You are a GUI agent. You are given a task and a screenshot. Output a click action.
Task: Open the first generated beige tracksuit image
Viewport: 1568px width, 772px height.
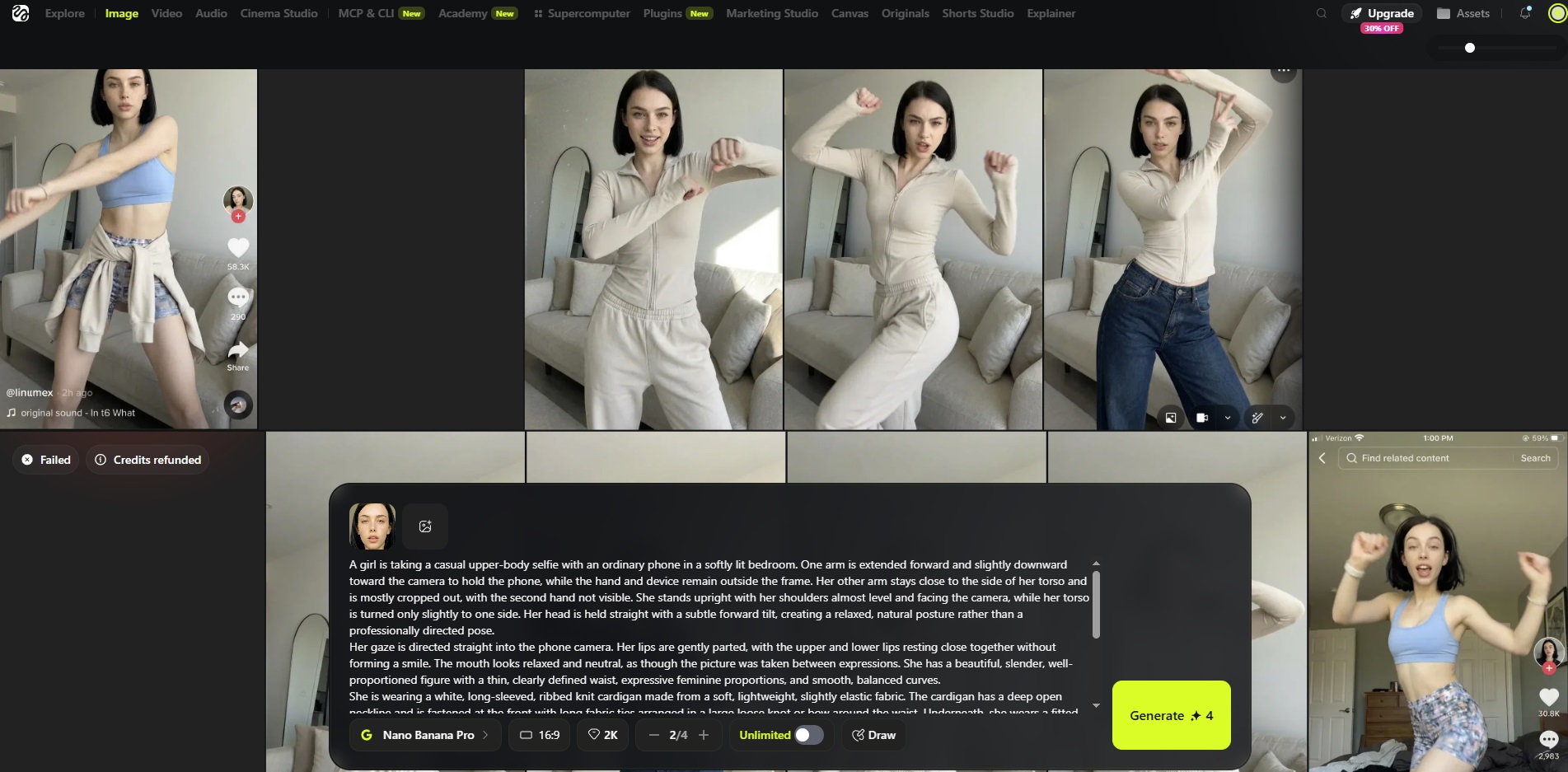[x=653, y=249]
